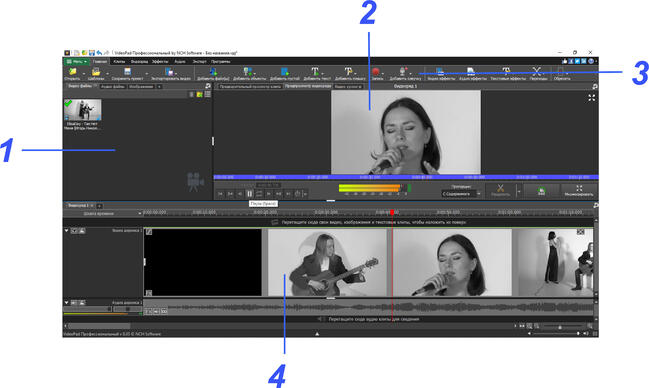Click the red Record button icon

(x=376, y=72)
